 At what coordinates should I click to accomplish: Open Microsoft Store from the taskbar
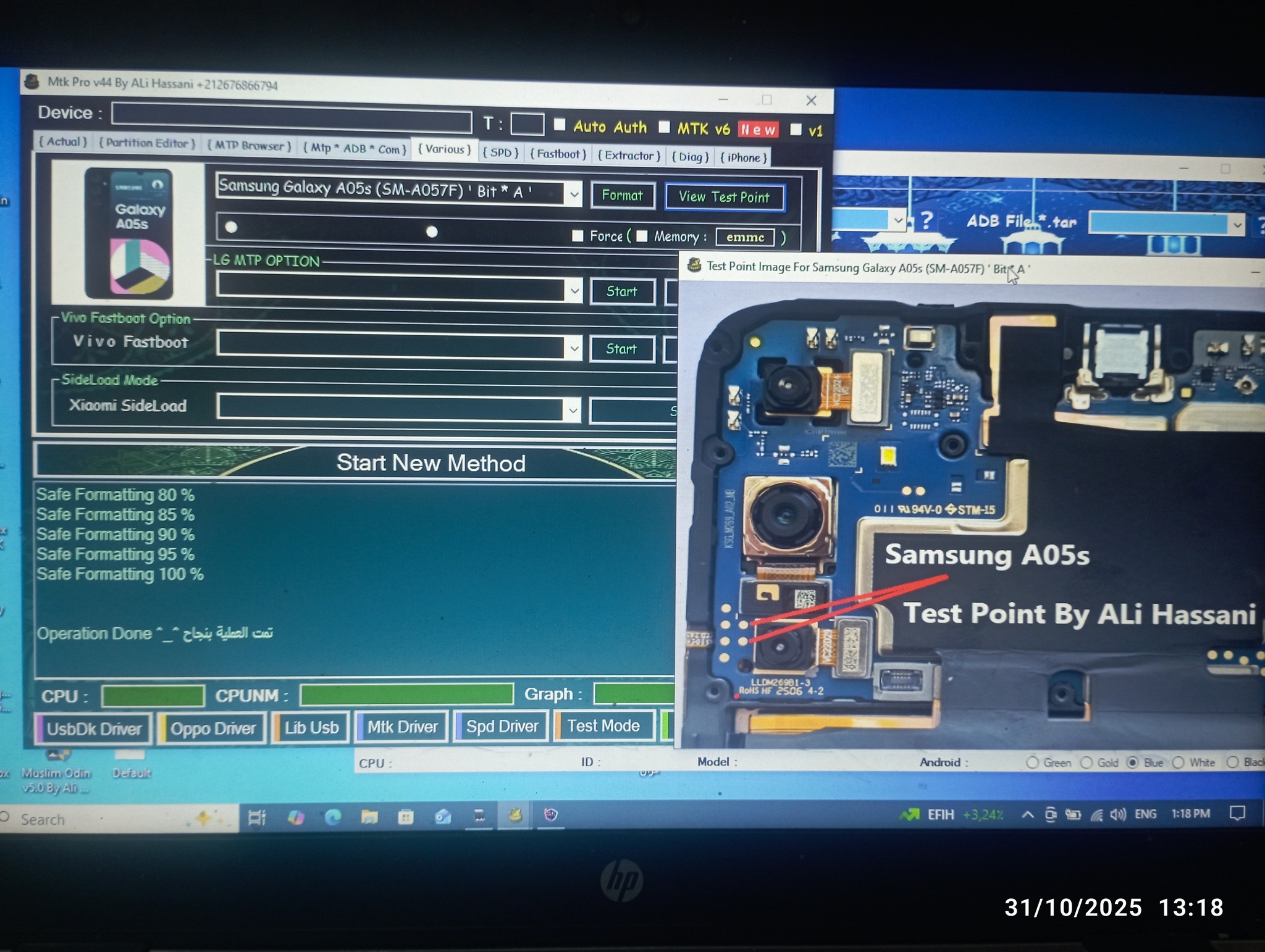[x=406, y=817]
